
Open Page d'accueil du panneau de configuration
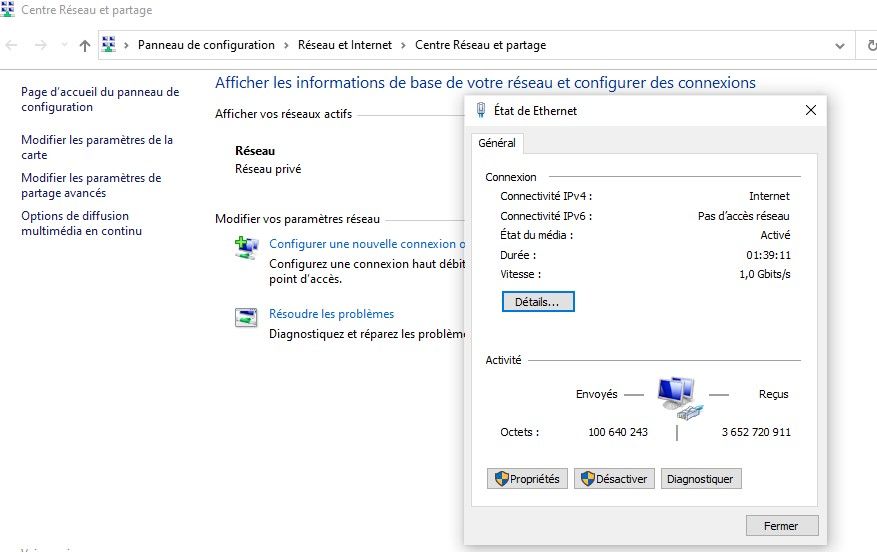(100, 99)
